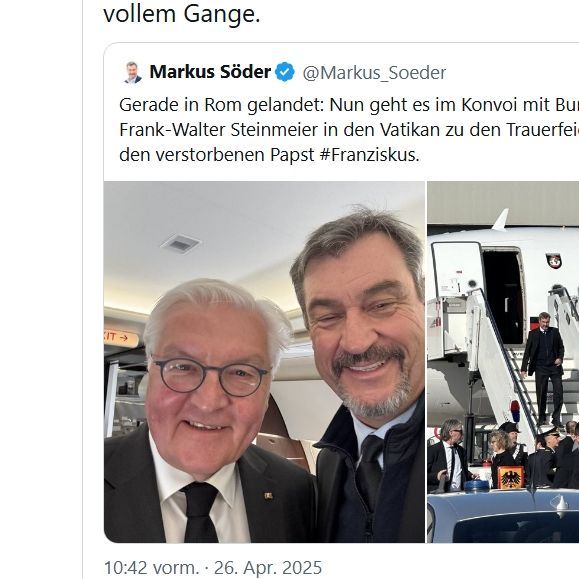
Task: Open the @Markus_Soeder handle link
Action: click(374, 73)
